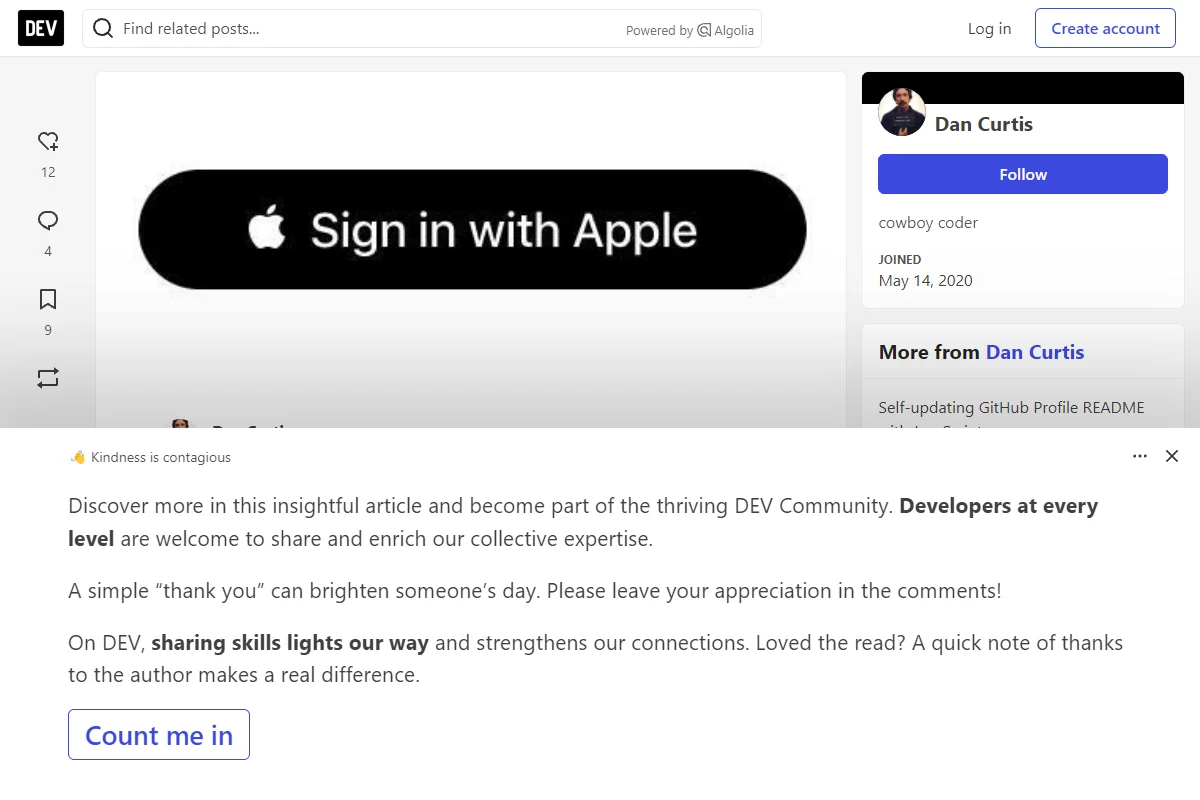Click the Sign in with Apple cover image
1200x800 pixels.
tap(471, 229)
